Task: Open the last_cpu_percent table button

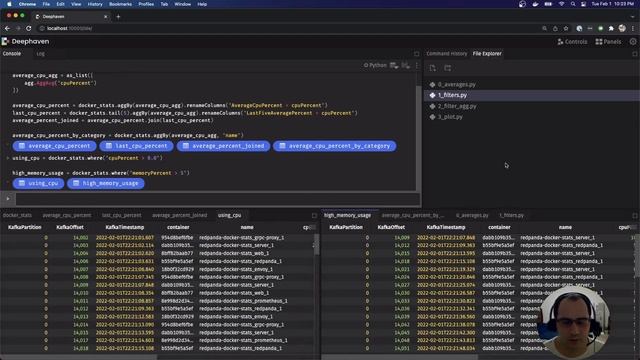Action: click(136, 146)
